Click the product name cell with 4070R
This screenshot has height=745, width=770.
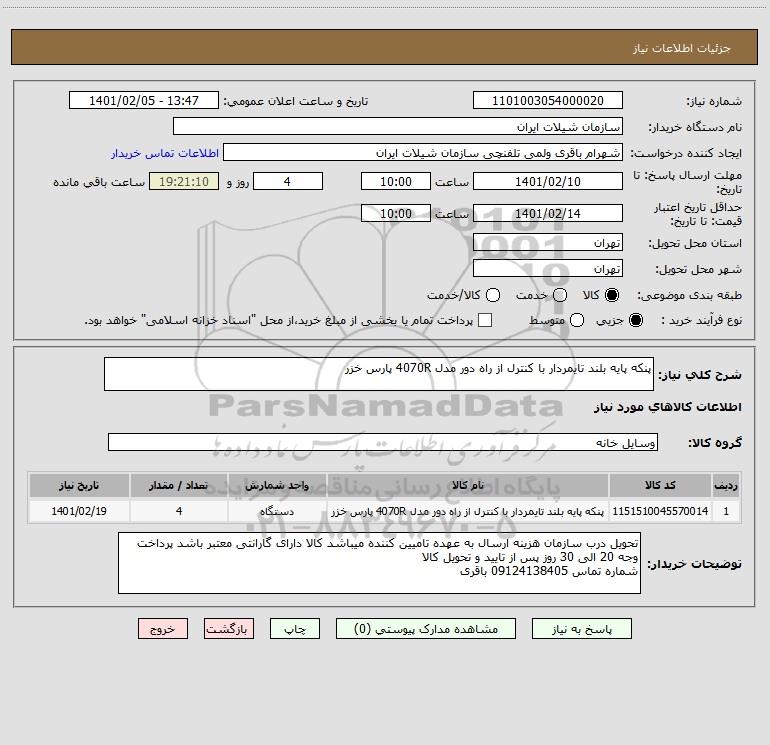(468, 511)
